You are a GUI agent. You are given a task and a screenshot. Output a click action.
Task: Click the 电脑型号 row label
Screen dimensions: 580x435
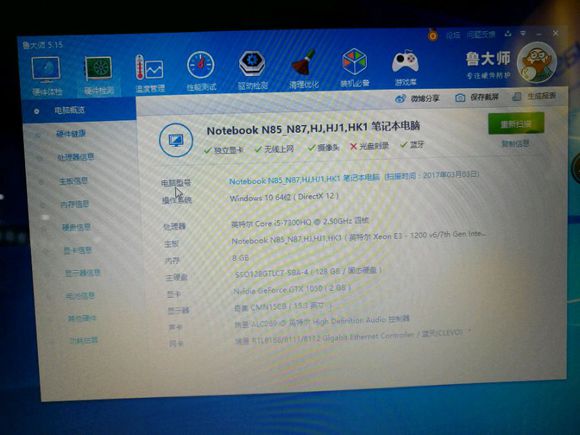coord(176,183)
